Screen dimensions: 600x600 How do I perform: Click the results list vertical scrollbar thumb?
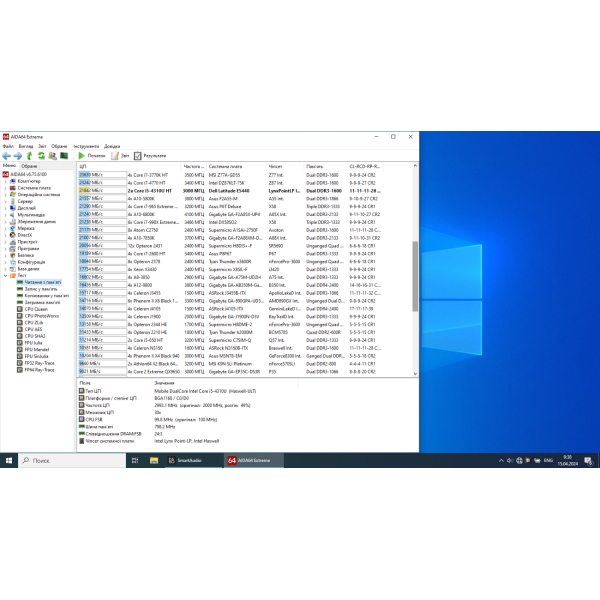coord(415,276)
